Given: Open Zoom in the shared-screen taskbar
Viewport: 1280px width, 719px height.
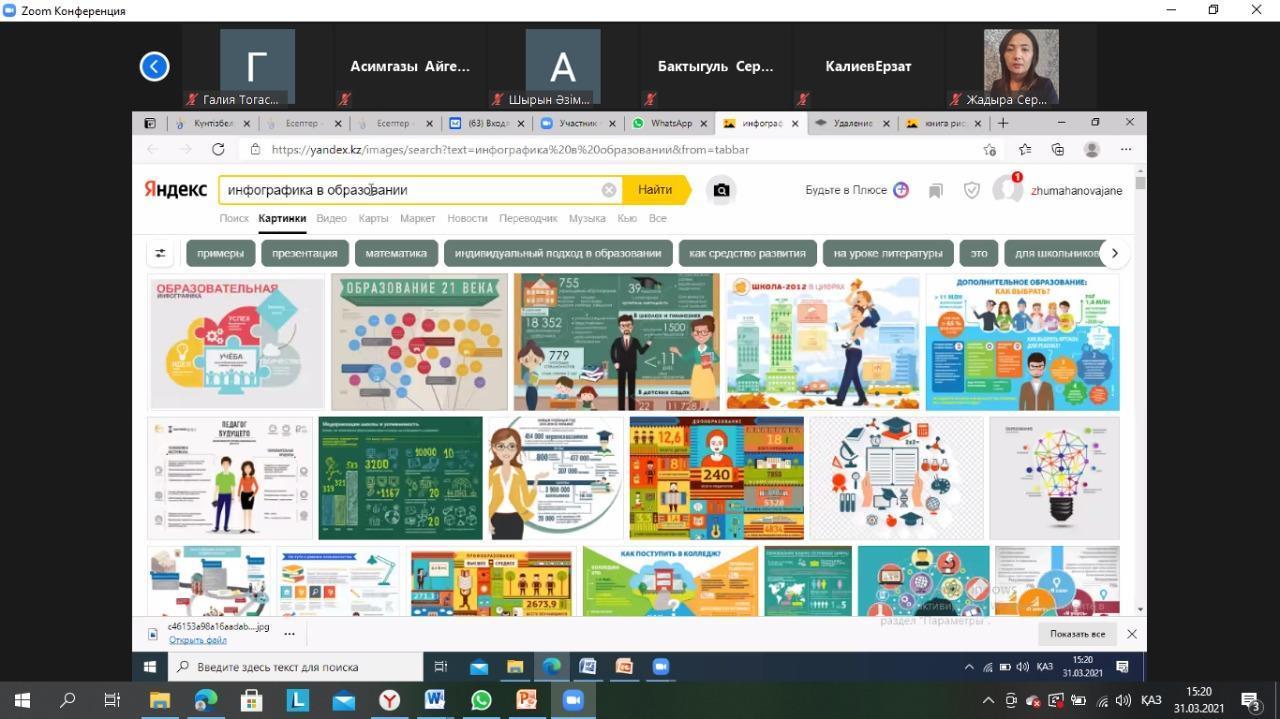Looking at the screenshot, I should (x=660, y=667).
